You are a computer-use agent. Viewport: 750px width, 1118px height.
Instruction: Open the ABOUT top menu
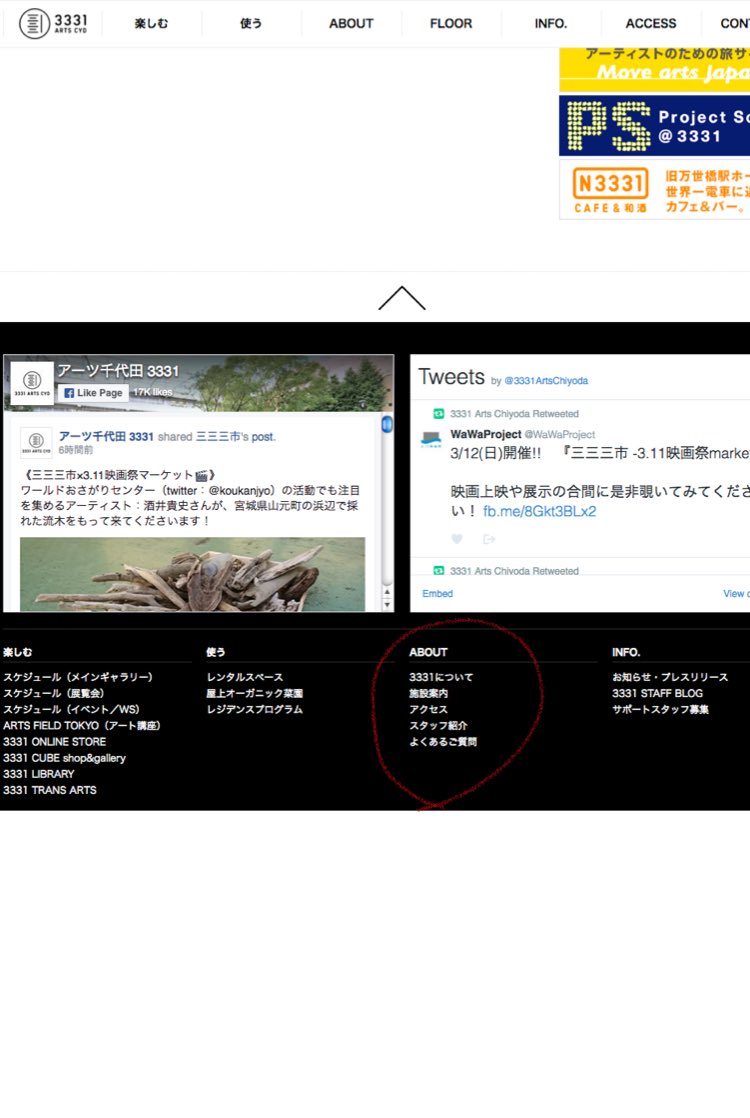point(351,24)
